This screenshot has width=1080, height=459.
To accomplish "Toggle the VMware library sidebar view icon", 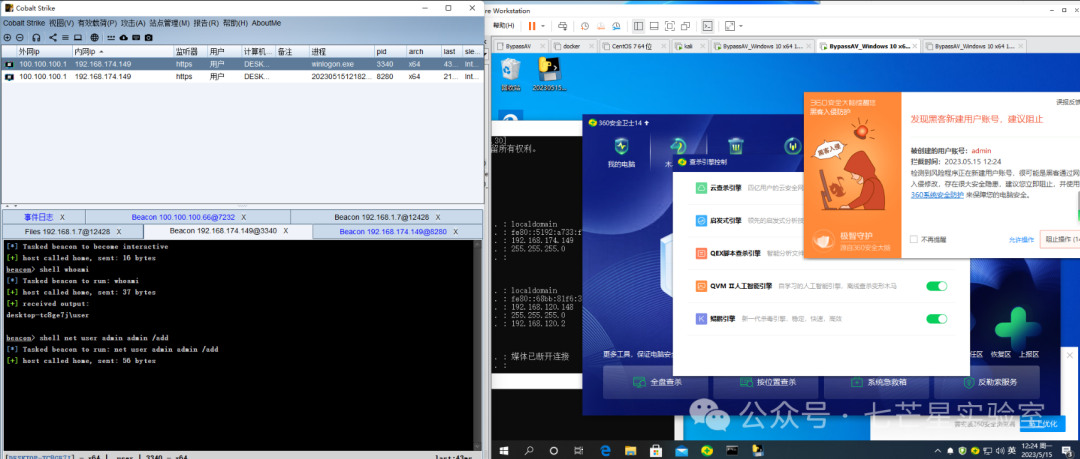I will 638,26.
